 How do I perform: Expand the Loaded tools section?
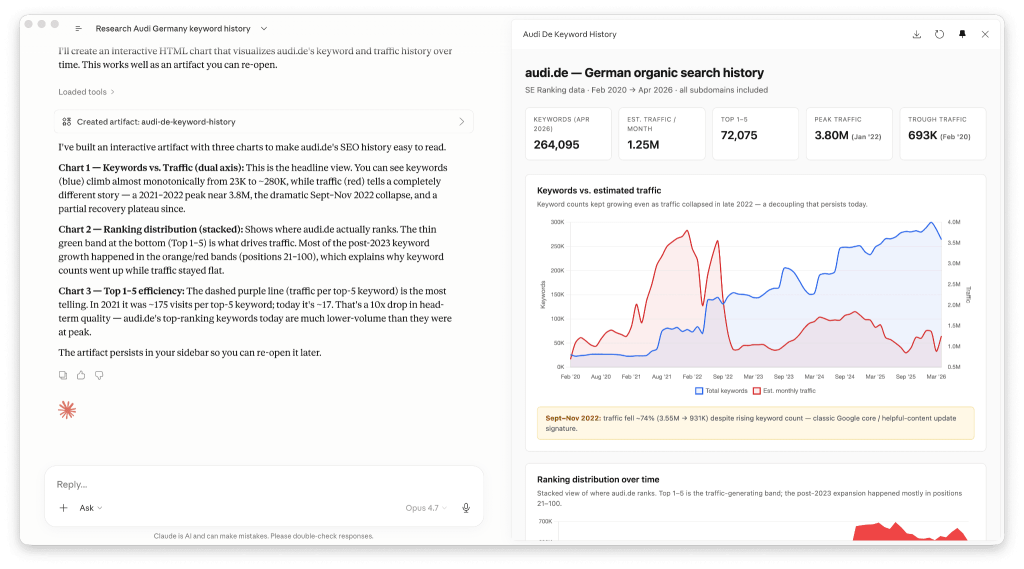click(86, 92)
